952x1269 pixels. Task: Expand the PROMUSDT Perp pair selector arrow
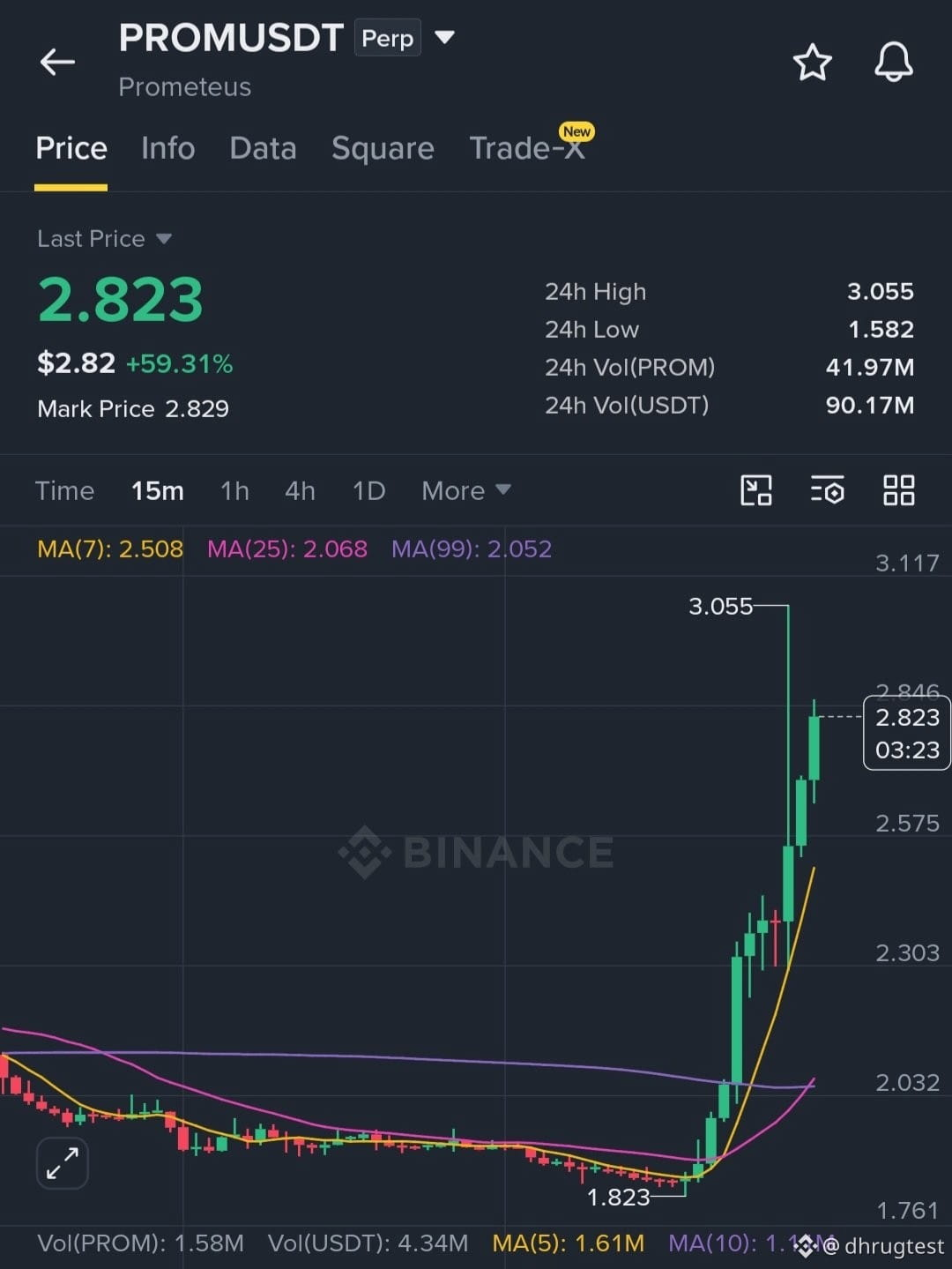click(444, 37)
